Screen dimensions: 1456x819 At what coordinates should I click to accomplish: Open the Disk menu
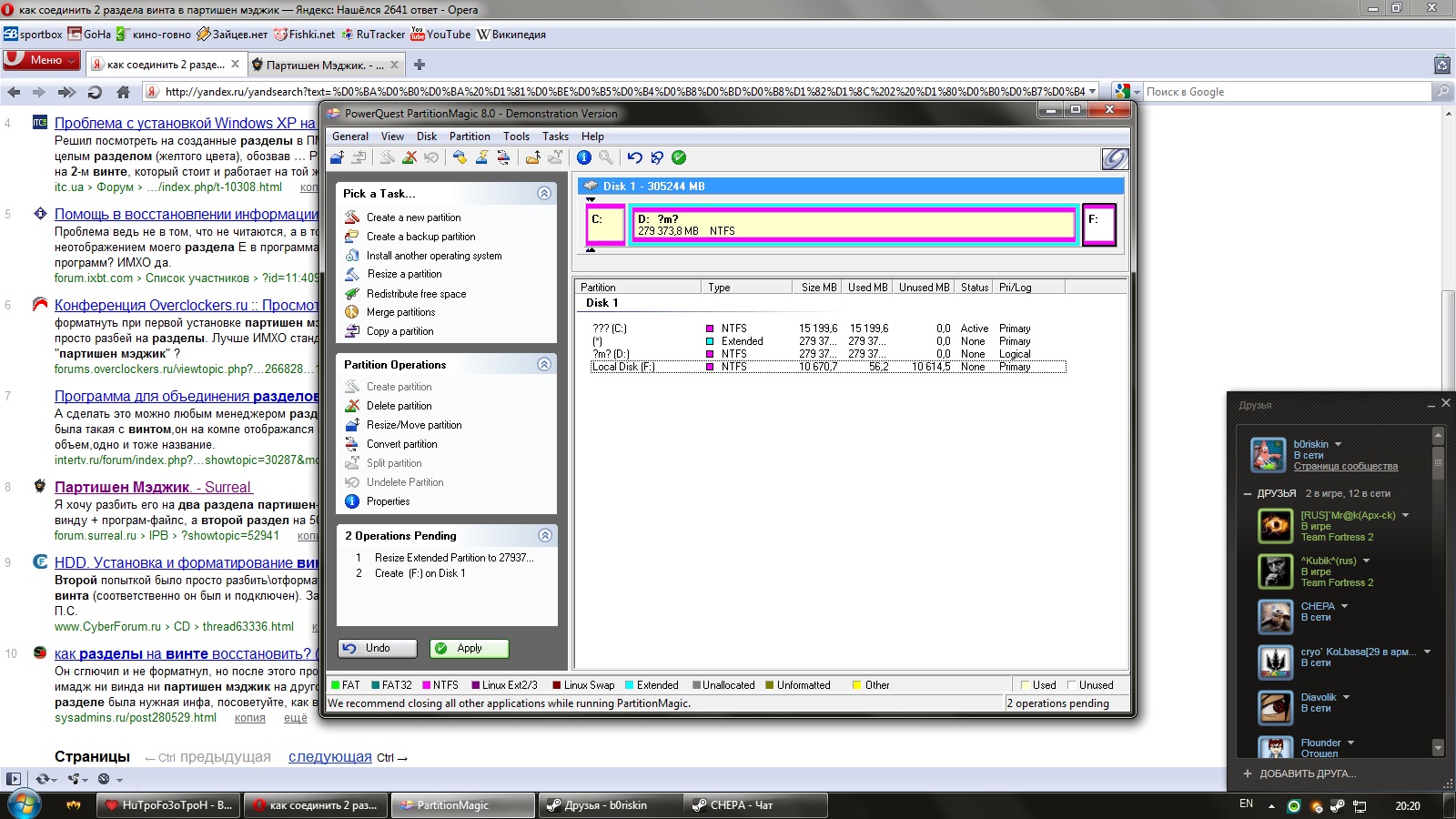click(427, 136)
